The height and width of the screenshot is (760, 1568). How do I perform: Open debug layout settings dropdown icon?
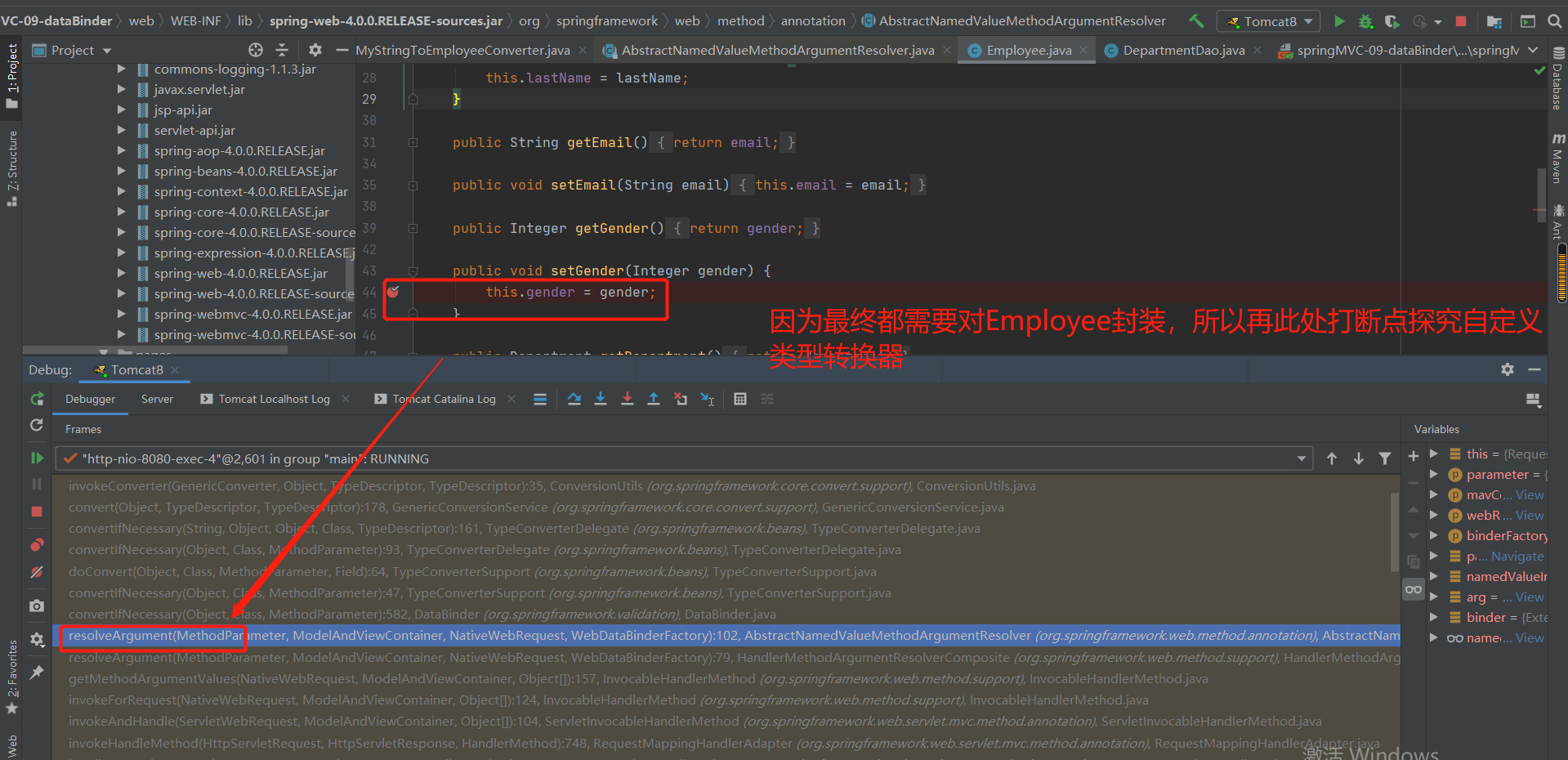click(x=1533, y=399)
